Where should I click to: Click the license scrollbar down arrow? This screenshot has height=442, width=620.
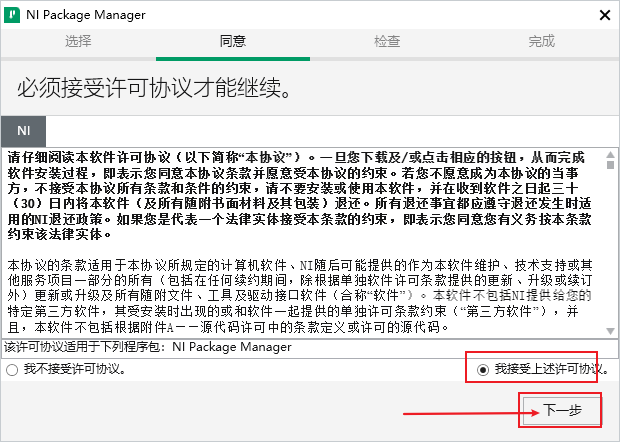point(611,331)
